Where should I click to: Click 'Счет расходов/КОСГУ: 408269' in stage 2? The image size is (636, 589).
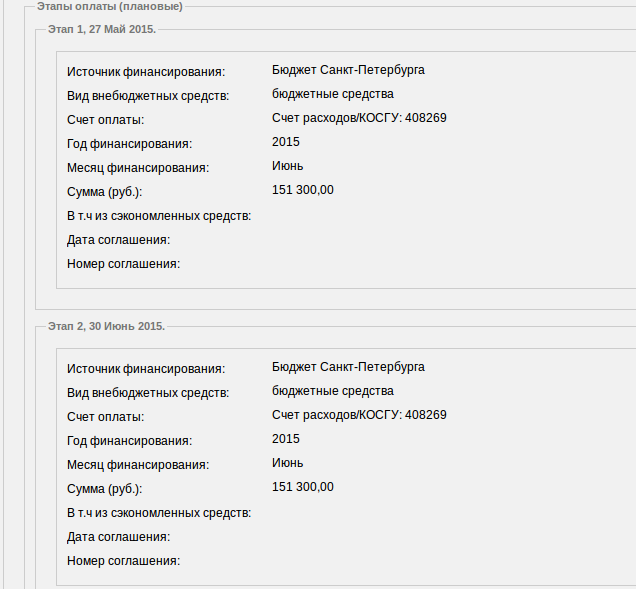(x=359, y=415)
